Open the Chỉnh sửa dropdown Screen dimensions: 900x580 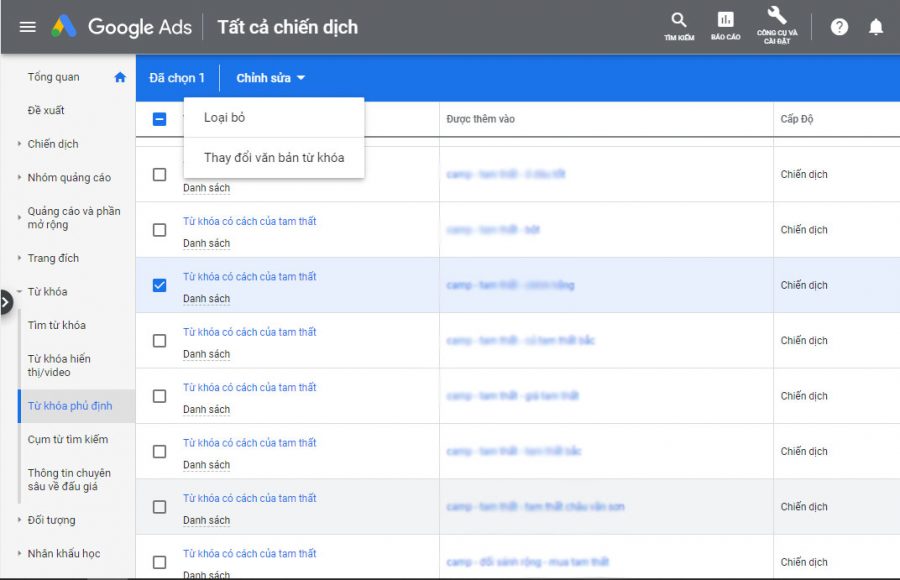(270, 78)
